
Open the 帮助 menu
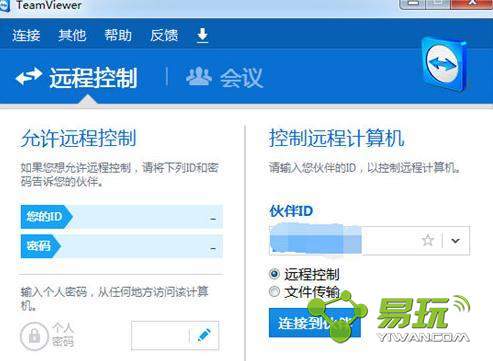tap(118, 35)
